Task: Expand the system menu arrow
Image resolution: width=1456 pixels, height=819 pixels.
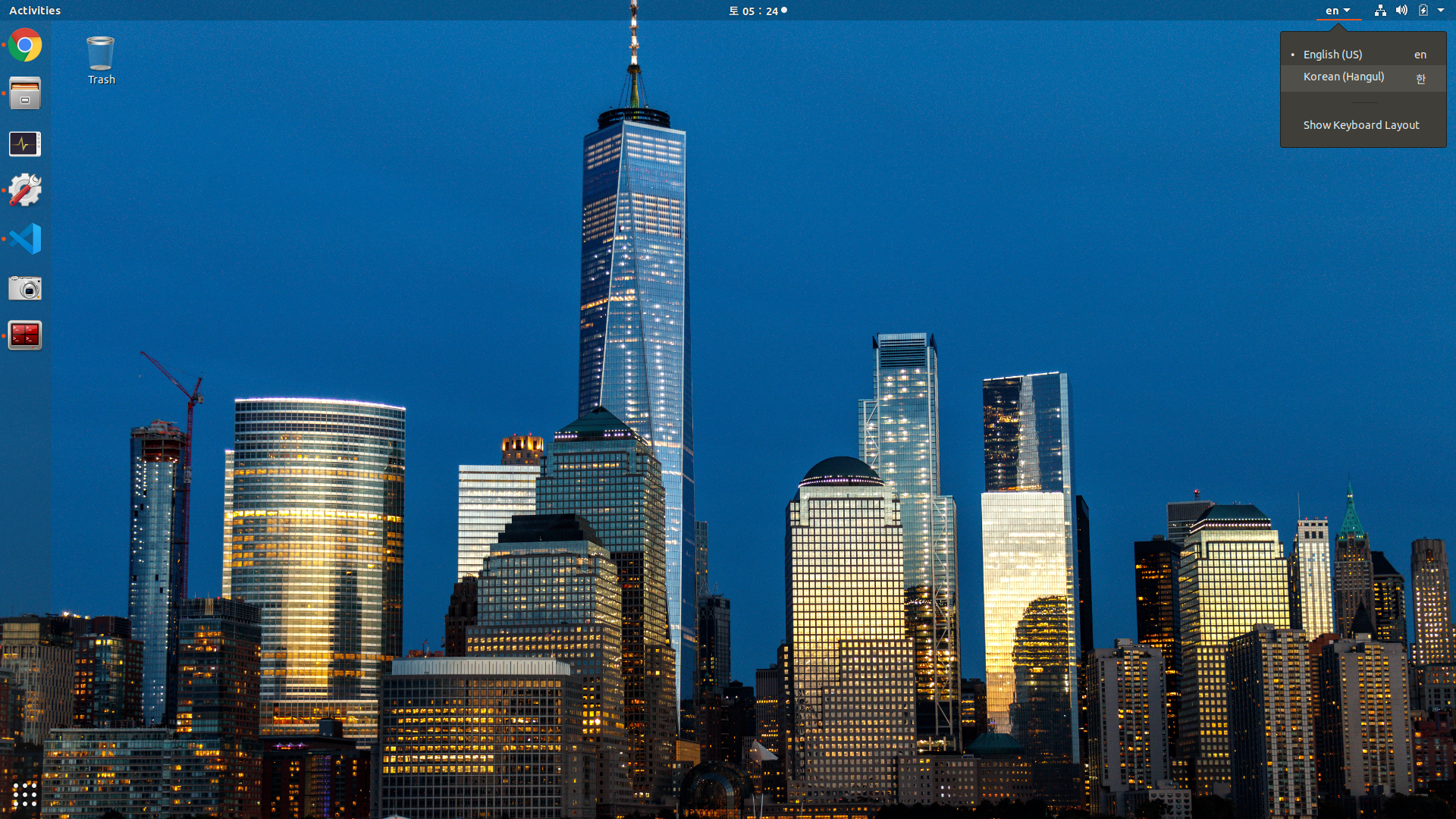Action: [1441, 11]
